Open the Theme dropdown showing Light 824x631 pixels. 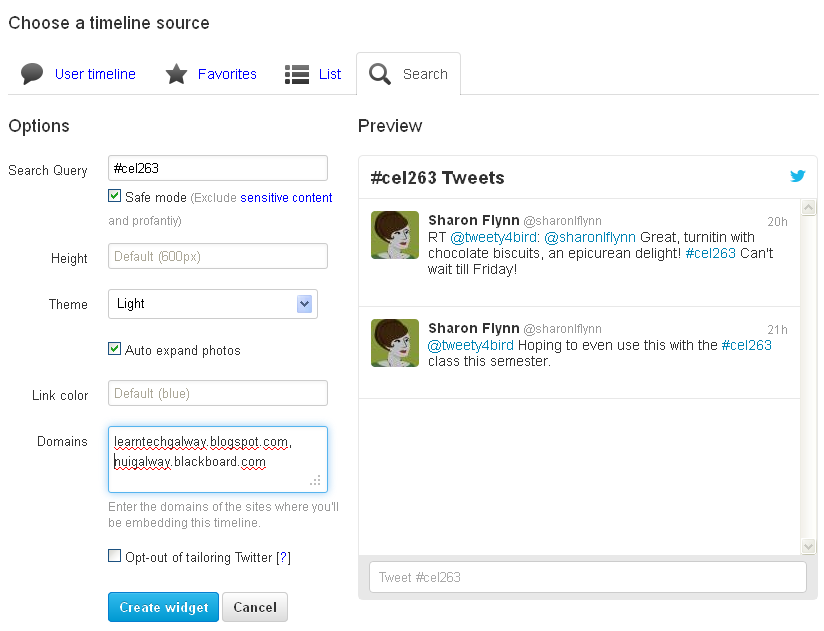click(x=213, y=304)
